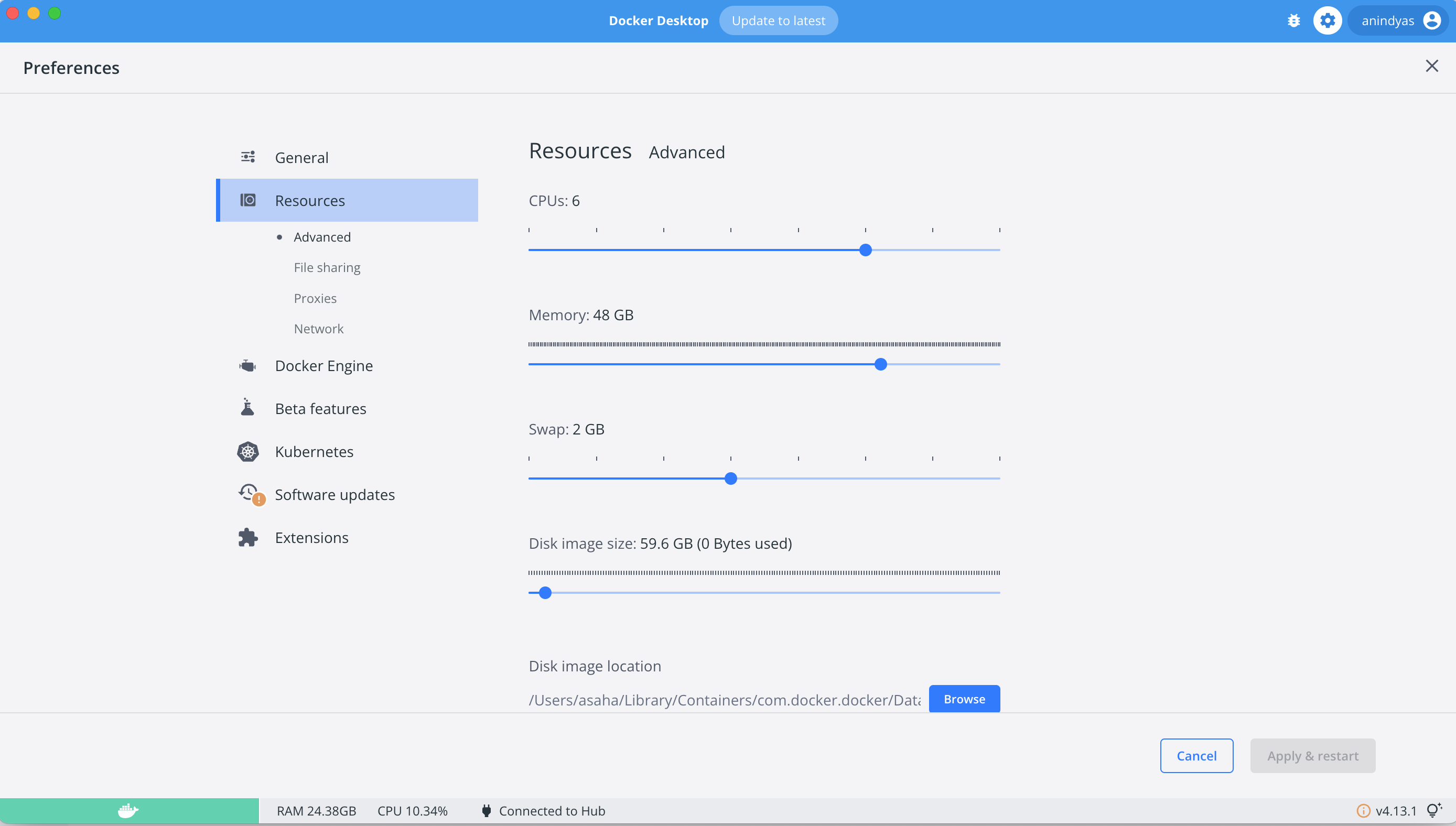Click Update to latest
This screenshot has height=826, width=1456.
[x=778, y=21]
